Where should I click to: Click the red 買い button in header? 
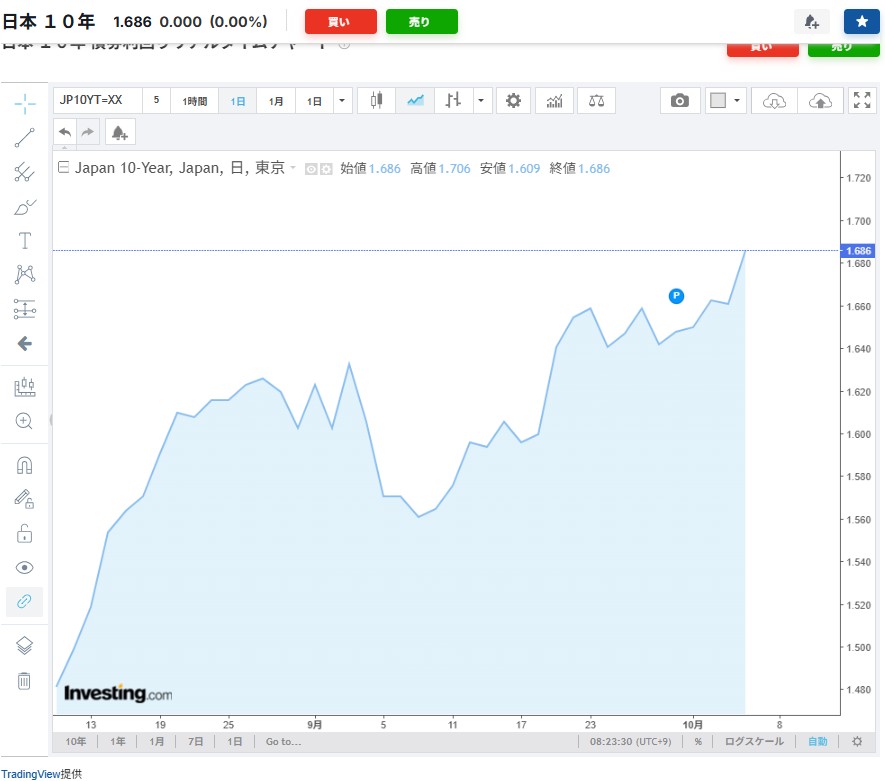[341, 21]
